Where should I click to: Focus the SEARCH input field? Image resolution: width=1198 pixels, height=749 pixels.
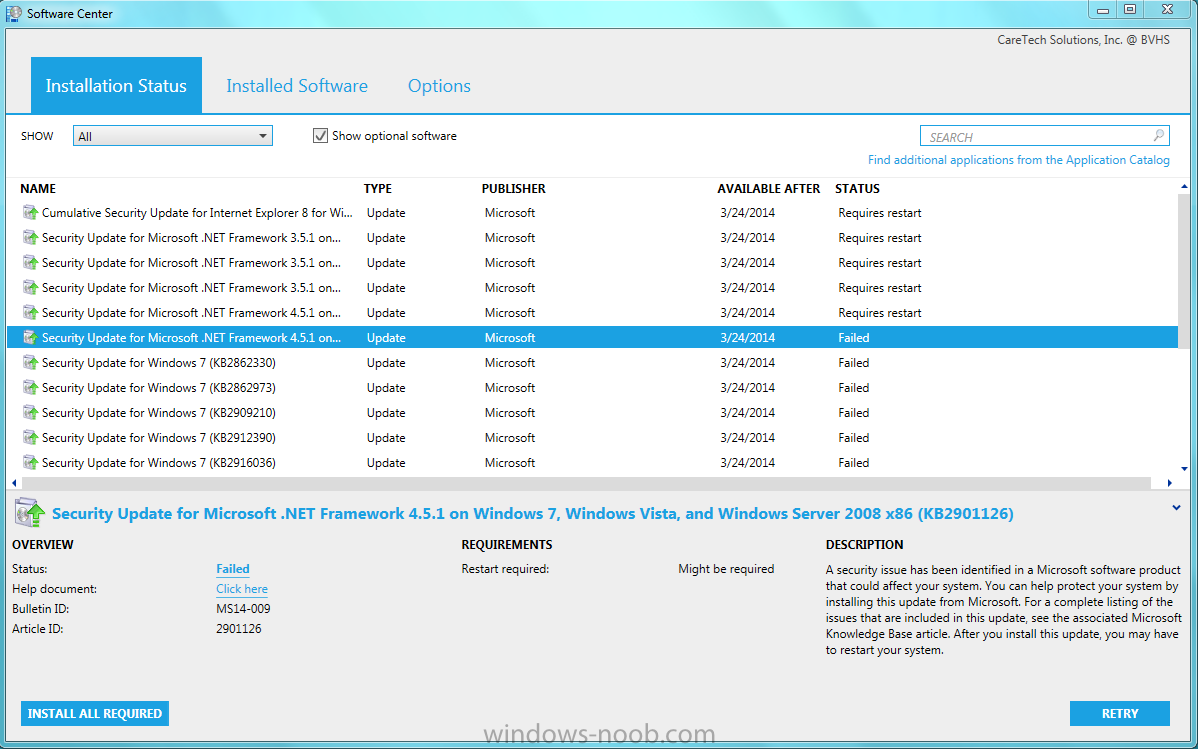tap(1044, 136)
